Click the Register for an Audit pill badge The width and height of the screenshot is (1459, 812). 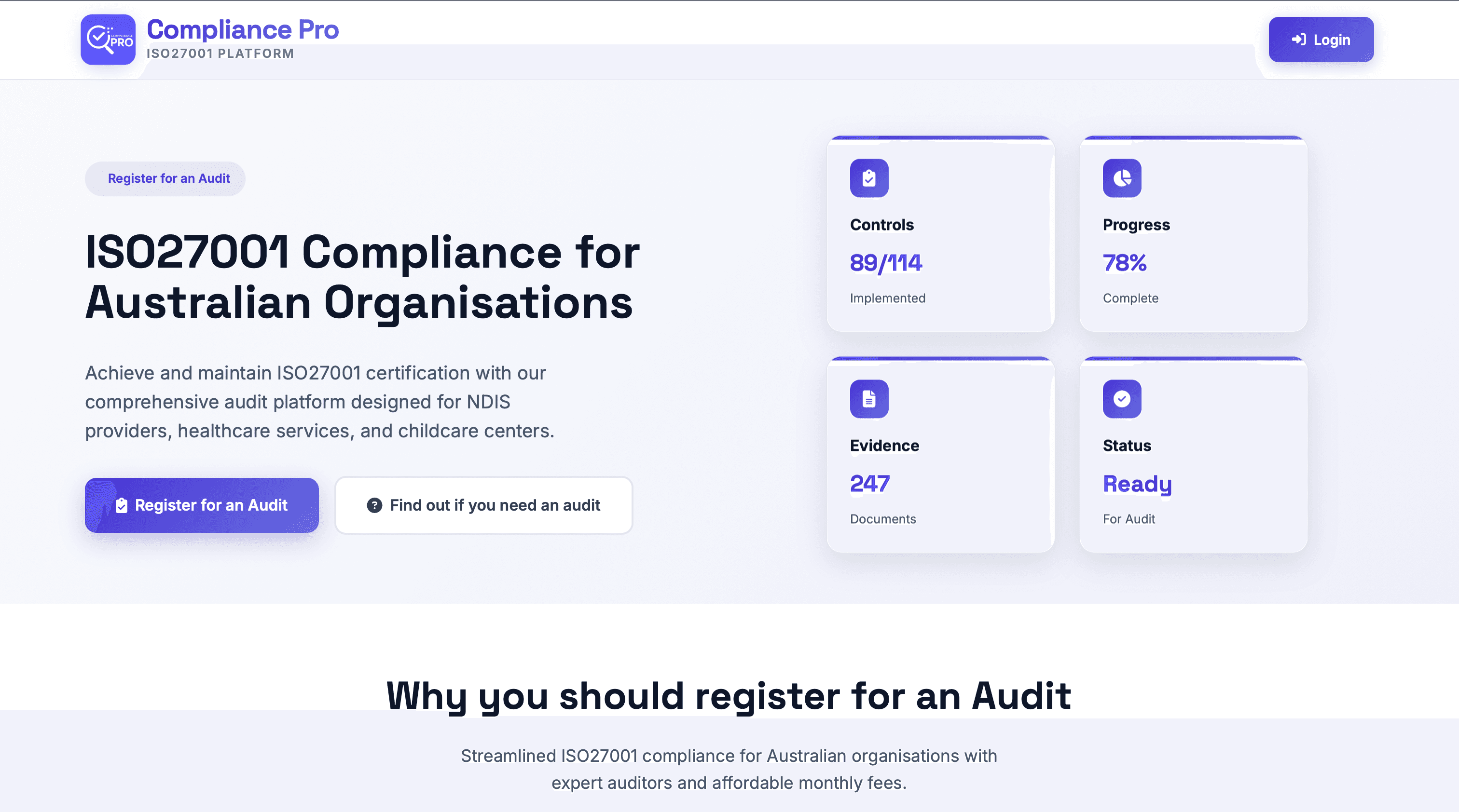point(165,178)
